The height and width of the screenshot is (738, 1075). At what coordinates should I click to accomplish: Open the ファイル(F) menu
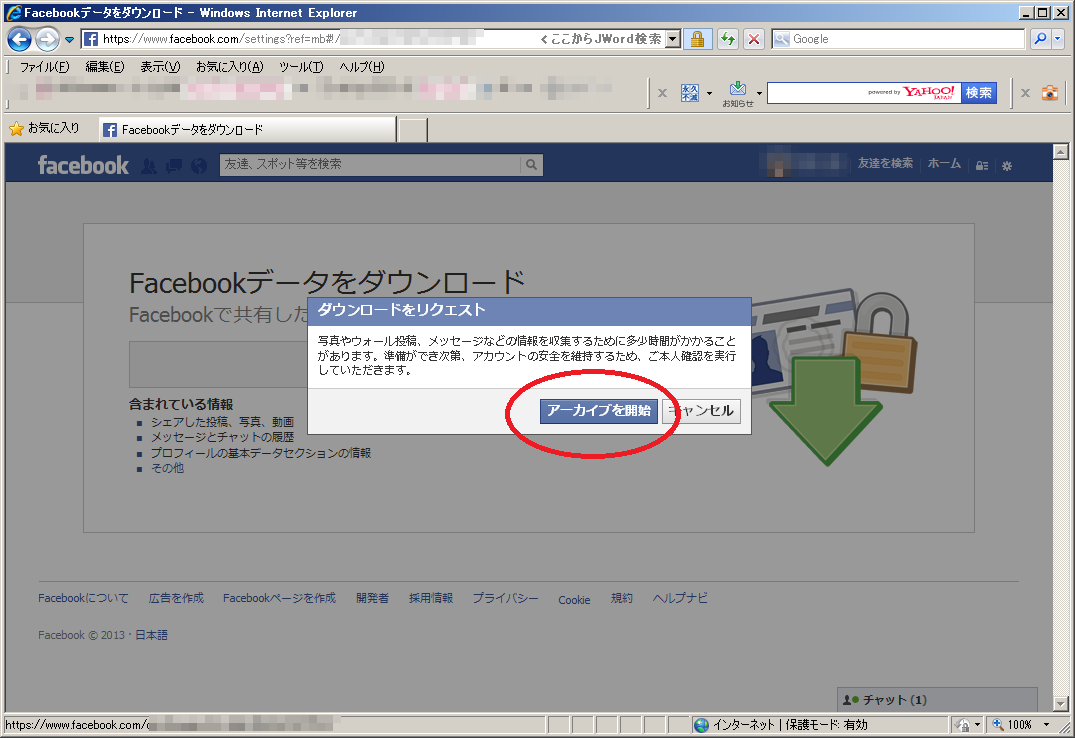(x=45, y=67)
